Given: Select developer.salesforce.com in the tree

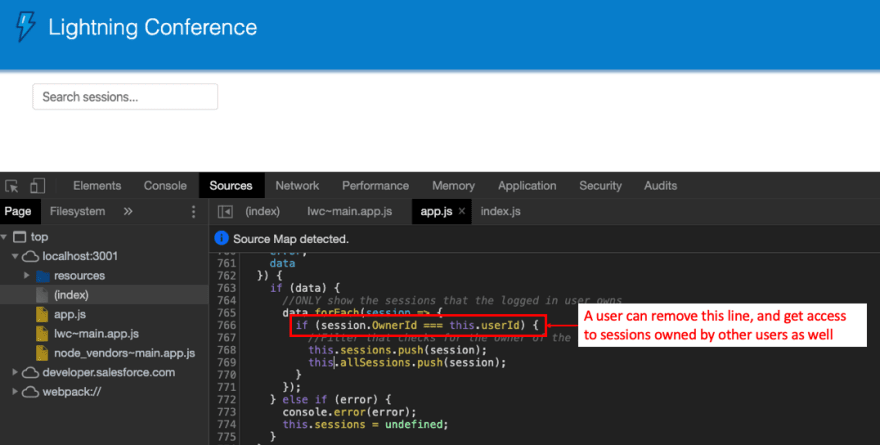Looking at the screenshot, I should 109,373.
